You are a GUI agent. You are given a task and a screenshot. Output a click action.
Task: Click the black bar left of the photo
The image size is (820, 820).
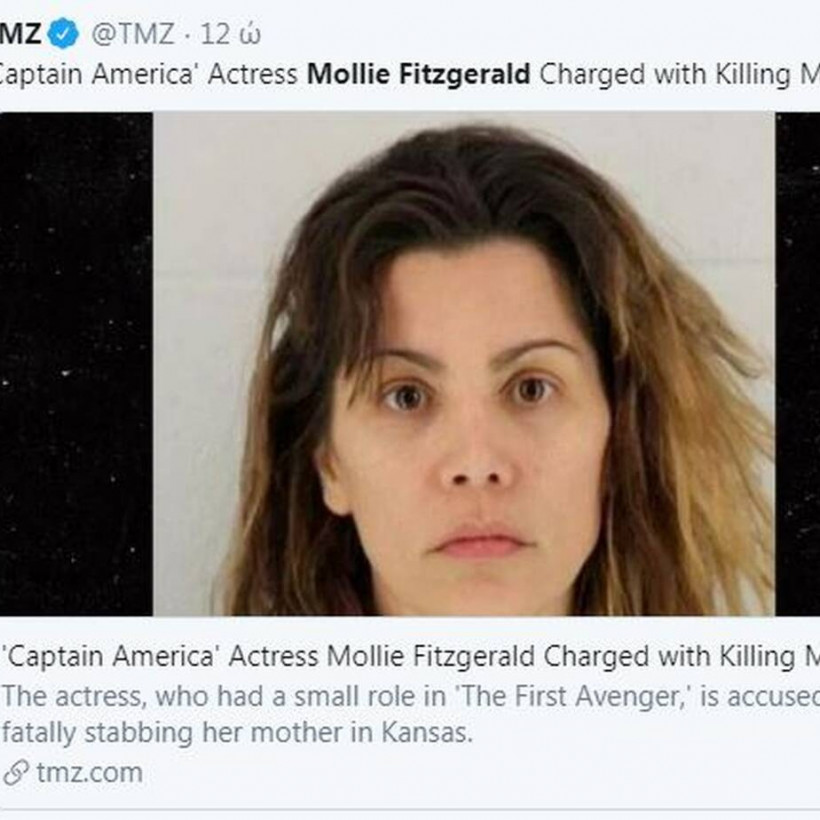pyautogui.click(x=76, y=364)
